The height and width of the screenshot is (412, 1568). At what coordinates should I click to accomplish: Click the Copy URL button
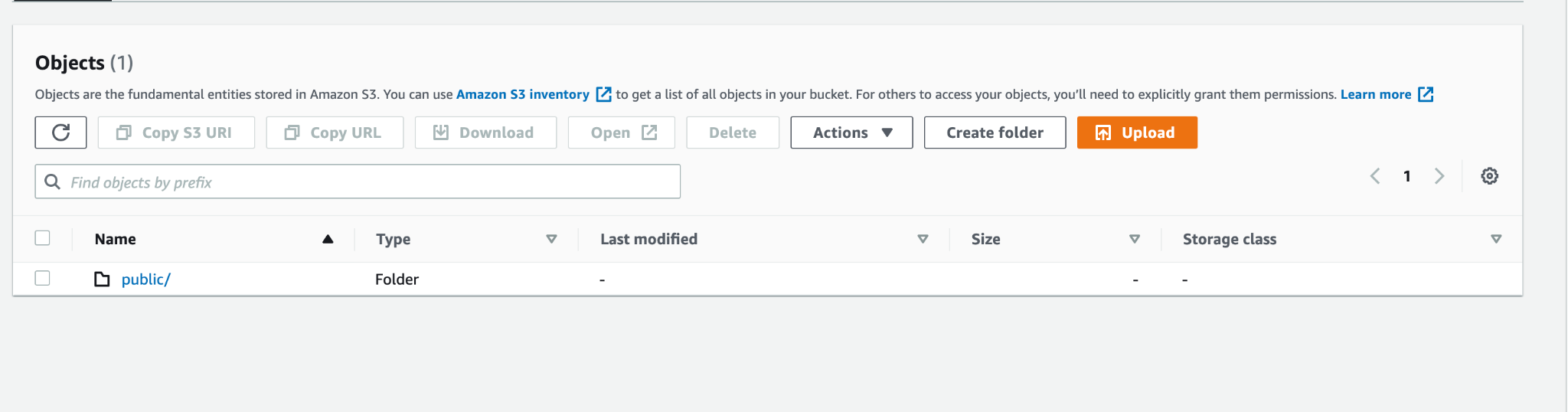pos(335,132)
